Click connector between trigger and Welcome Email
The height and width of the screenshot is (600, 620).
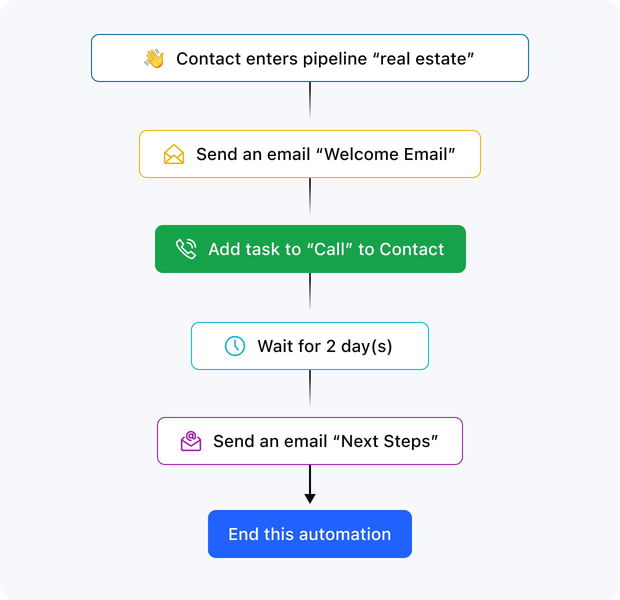pos(310,100)
